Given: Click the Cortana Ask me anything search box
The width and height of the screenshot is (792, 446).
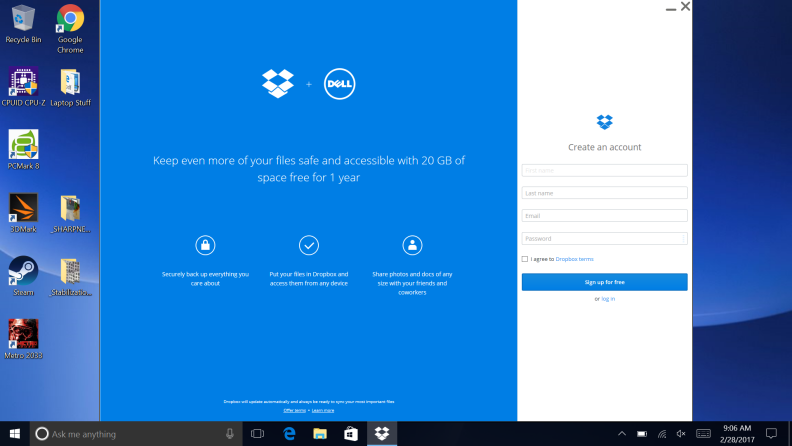Looking at the screenshot, I should tap(136, 434).
